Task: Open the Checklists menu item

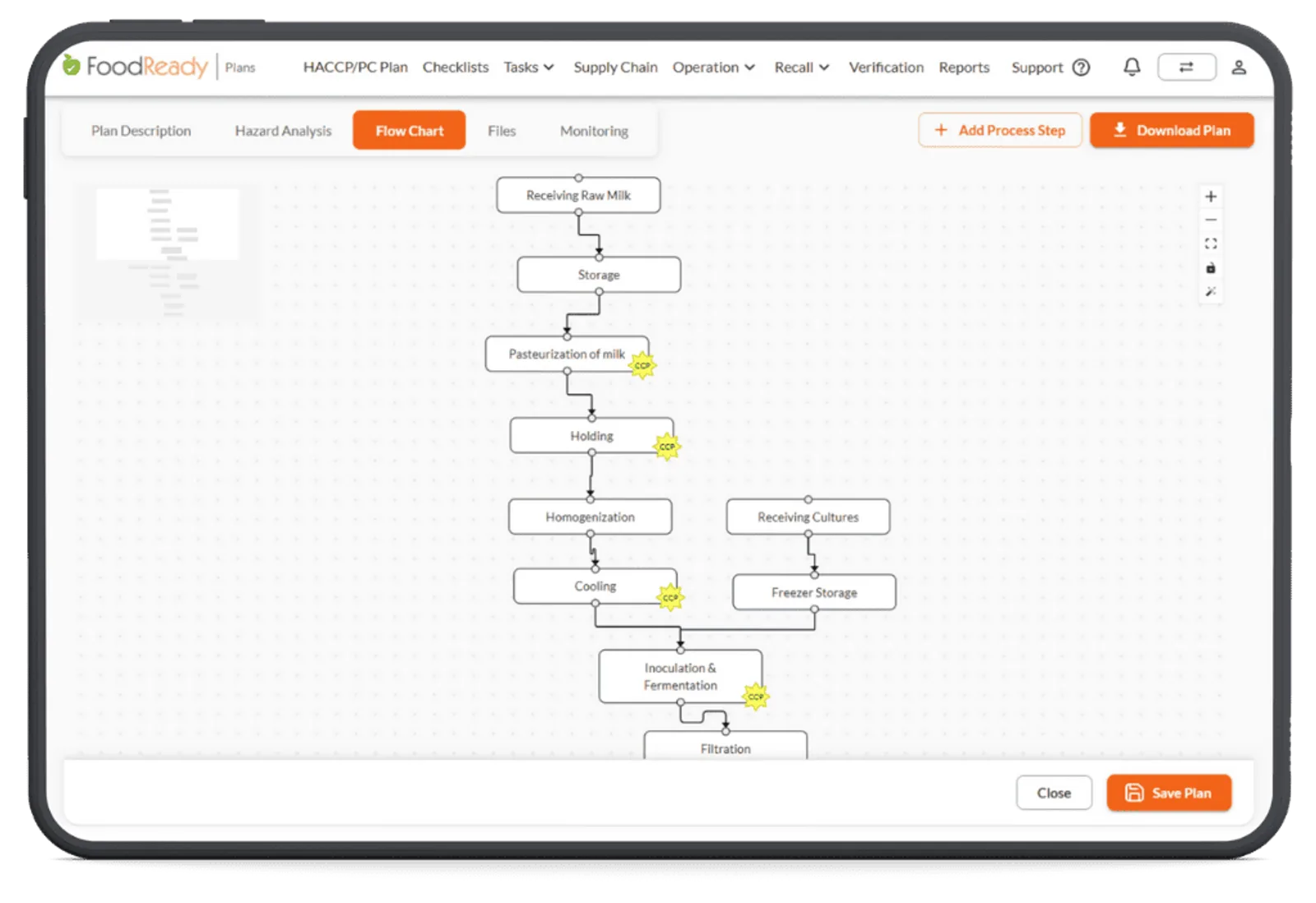Action: tap(456, 67)
